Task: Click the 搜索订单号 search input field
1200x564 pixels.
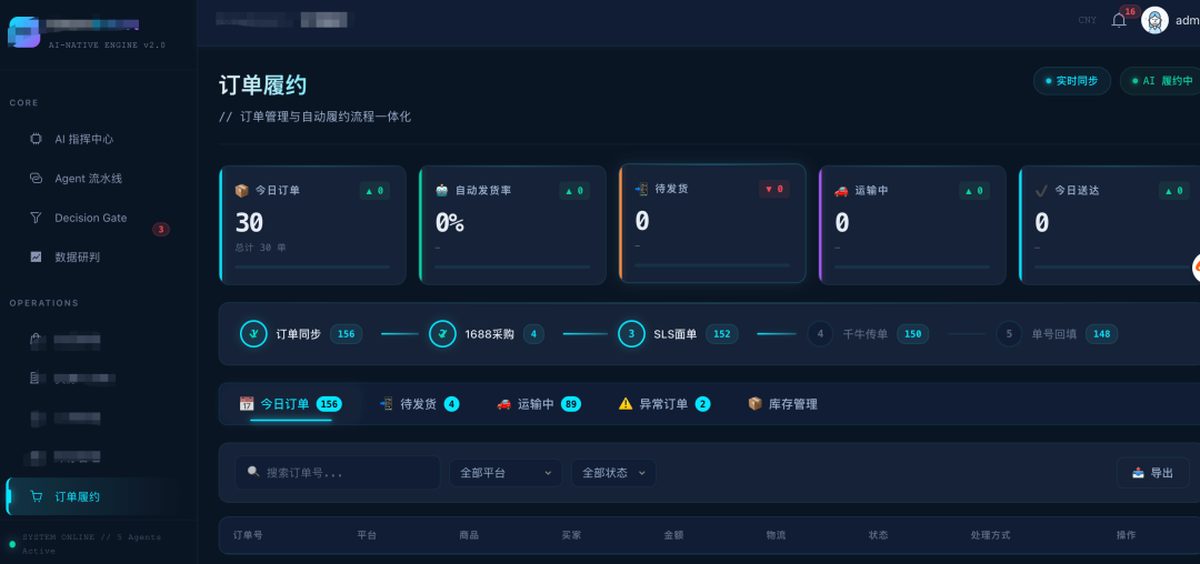Action: click(x=338, y=473)
